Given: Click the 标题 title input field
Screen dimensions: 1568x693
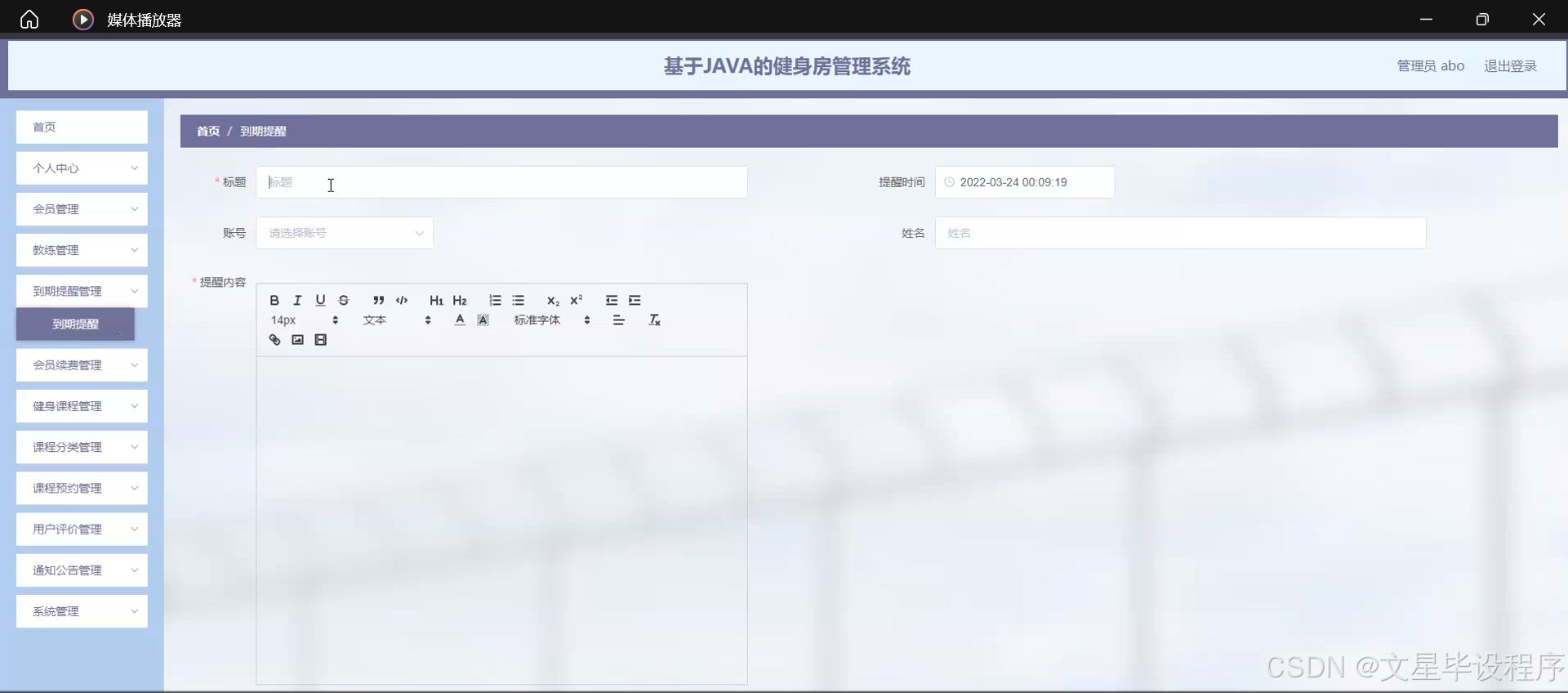Looking at the screenshot, I should pos(501,182).
